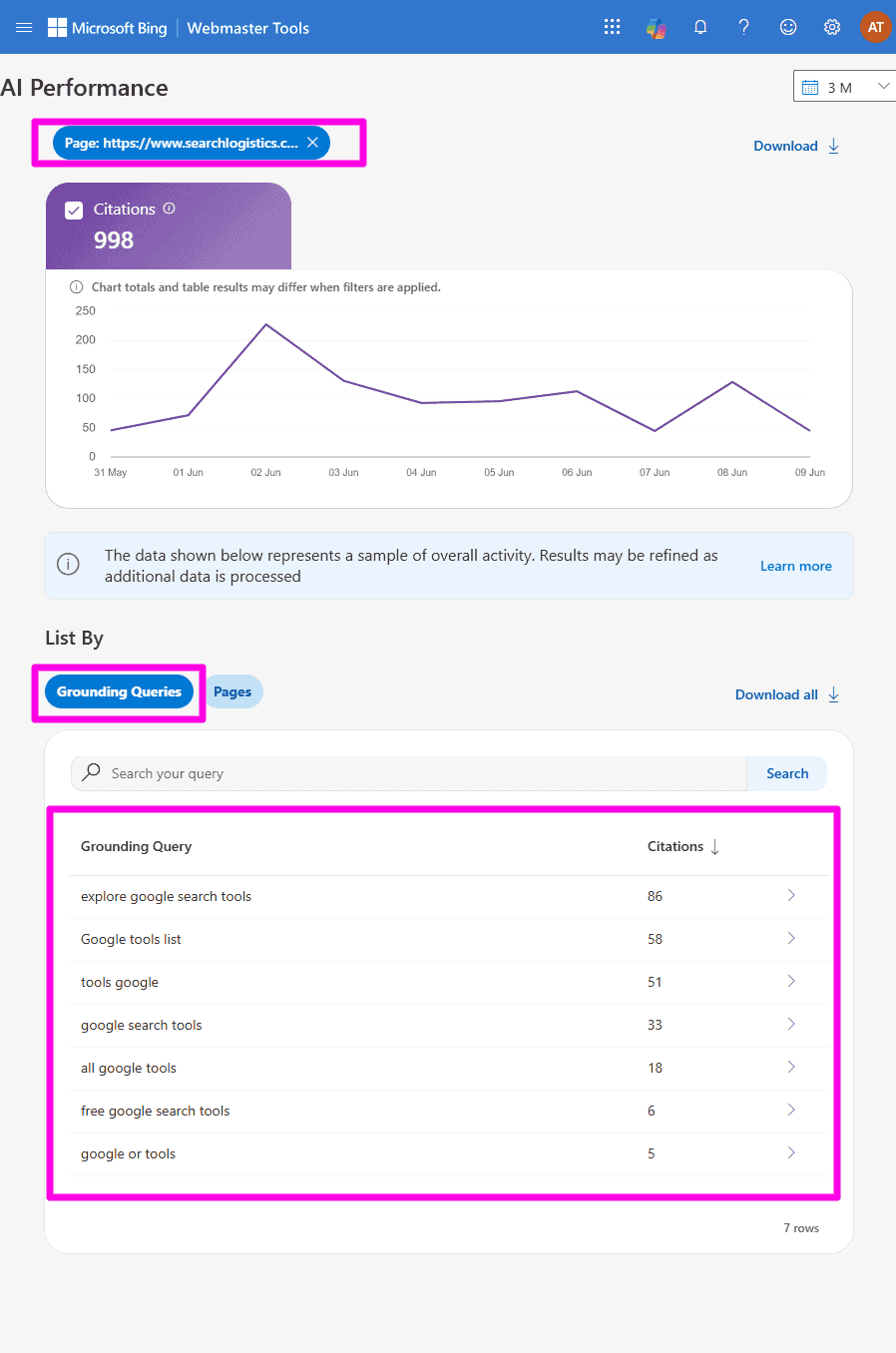Viewport: 896px width, 1353px height.
Task: Click the Citations info icon
Action: click(169, 209)
